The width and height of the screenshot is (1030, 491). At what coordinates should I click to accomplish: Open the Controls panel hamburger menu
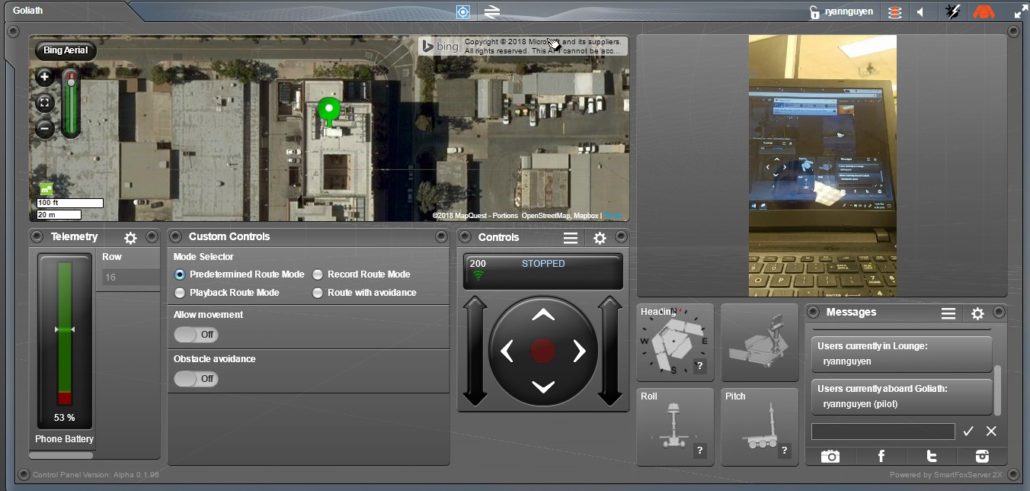coord(570,238)
